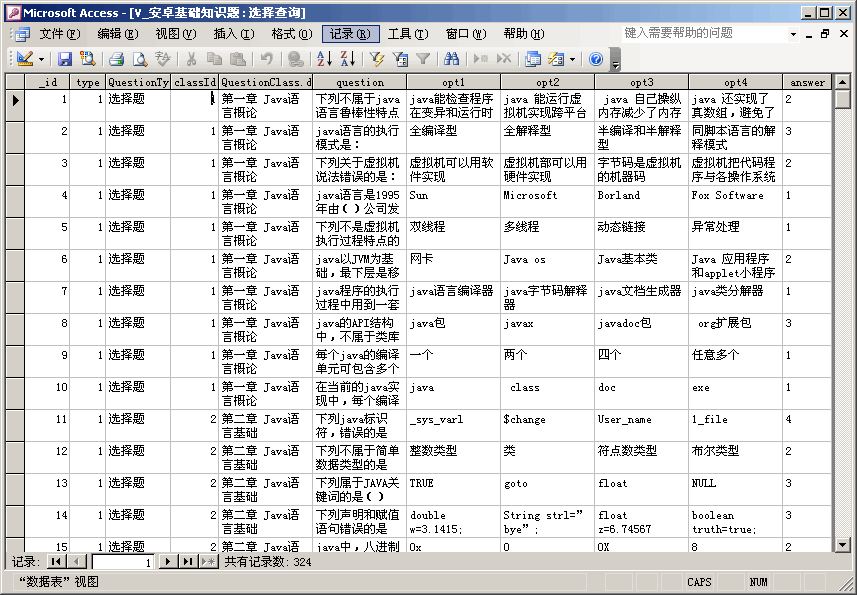Open the view-type dropdown arrow

(x=41, y=59)
